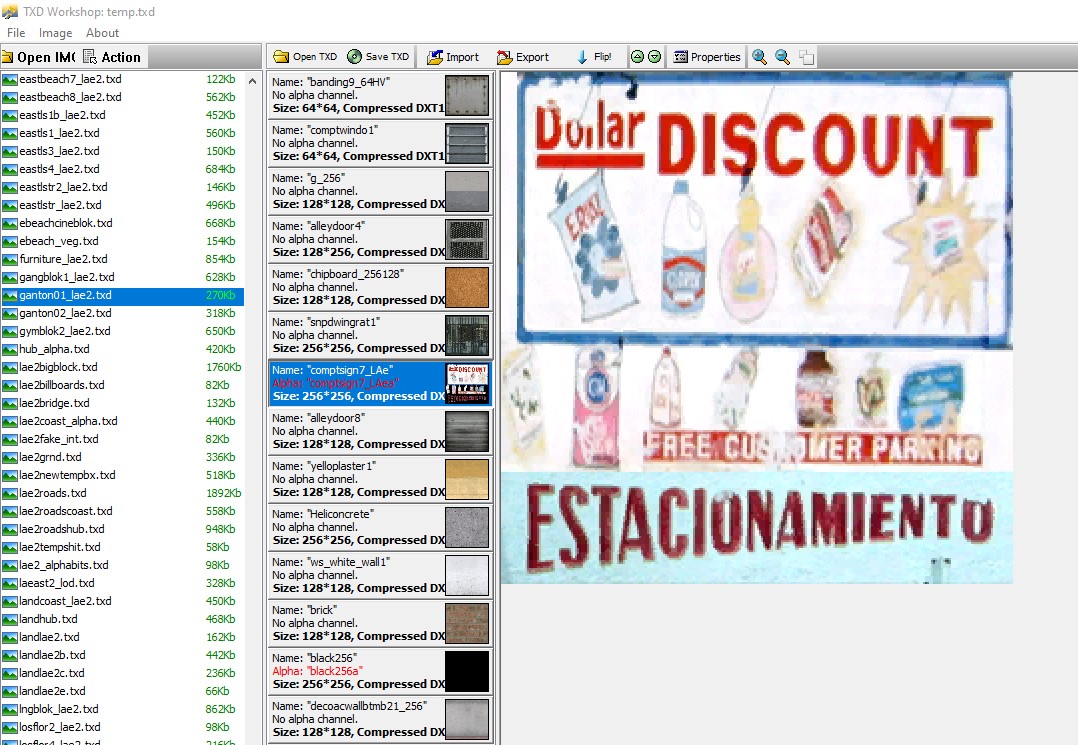Select hub_alpha.txd file
Screen dimensions: 1078x745
[x=122, y=348]
